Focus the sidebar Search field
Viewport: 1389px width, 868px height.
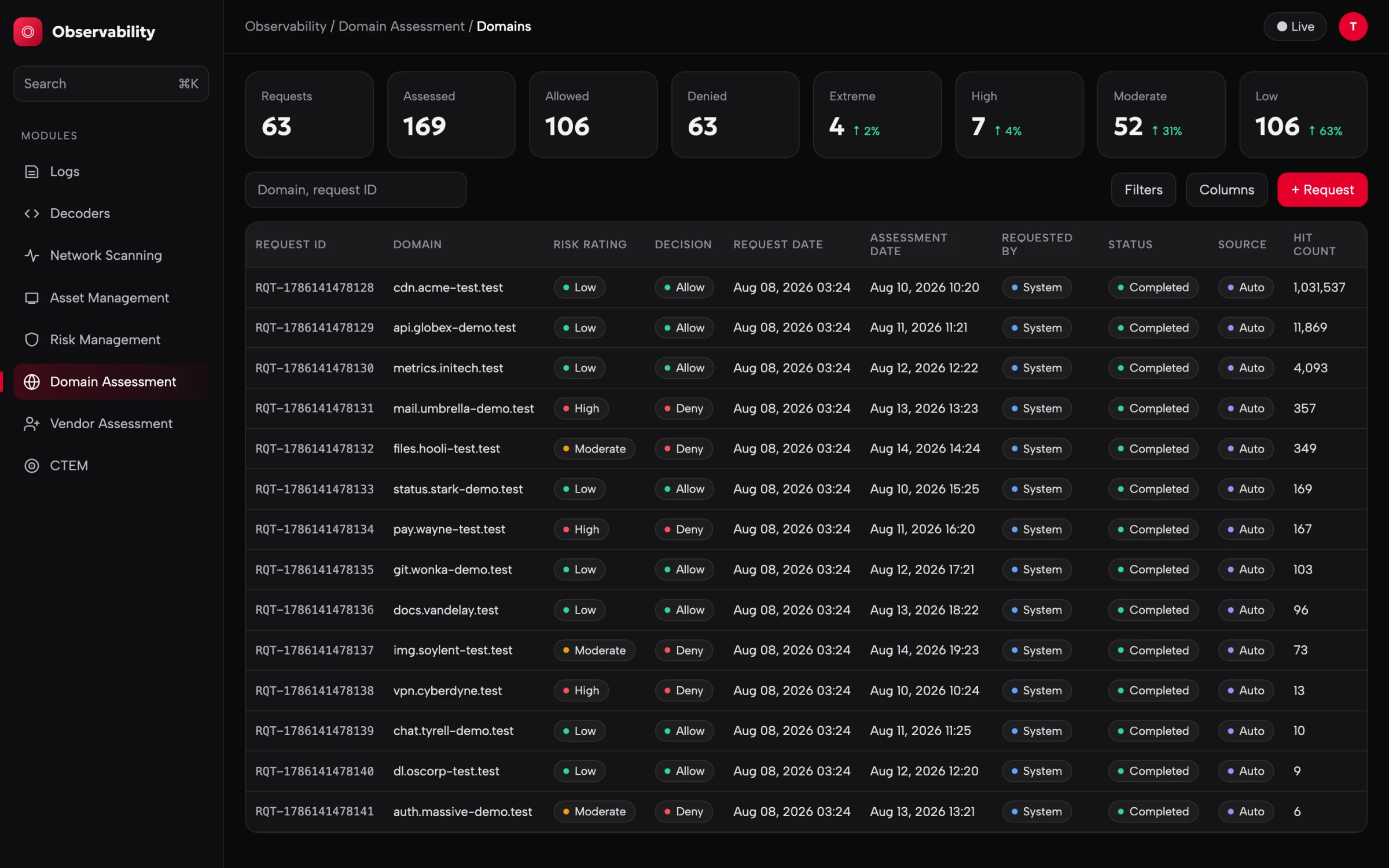(111, 84)
